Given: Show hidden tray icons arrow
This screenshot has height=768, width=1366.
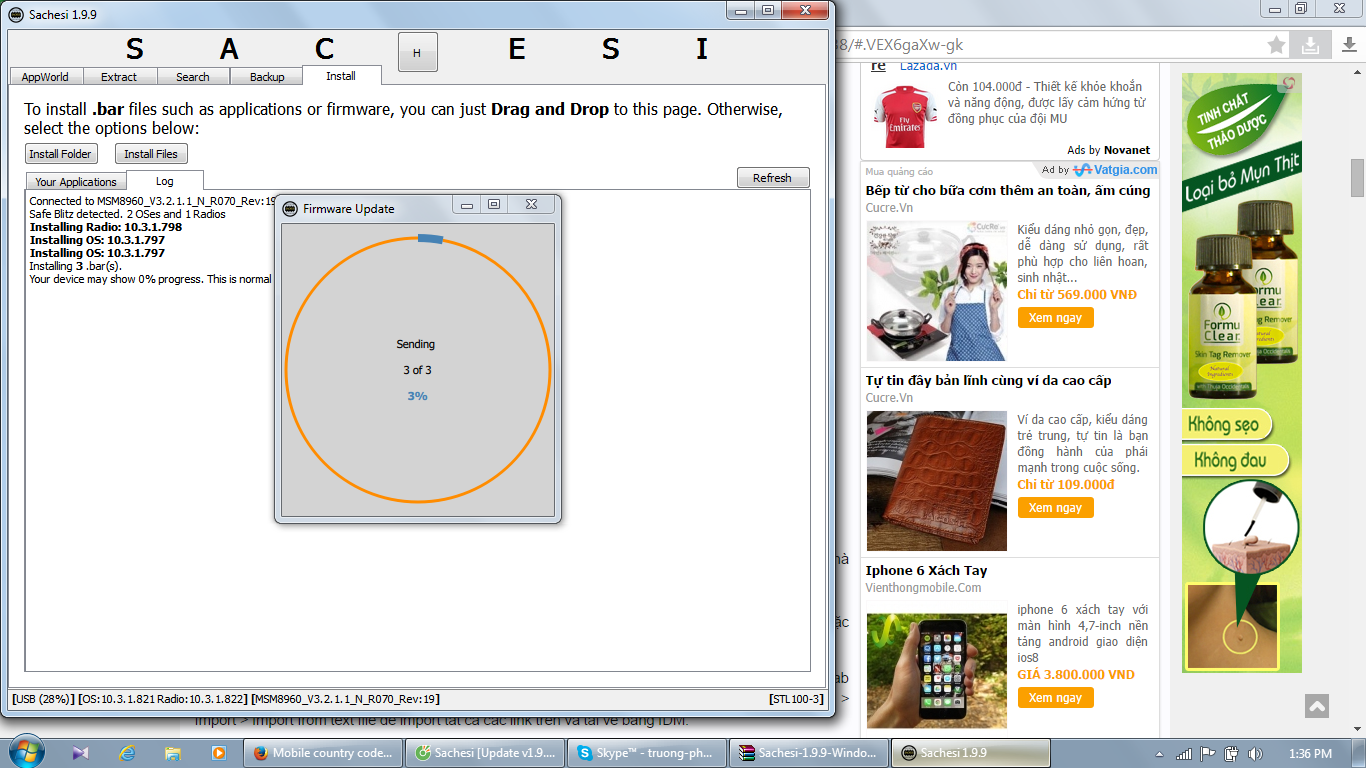Looking at the screenshot, I should coord(1158,754).
